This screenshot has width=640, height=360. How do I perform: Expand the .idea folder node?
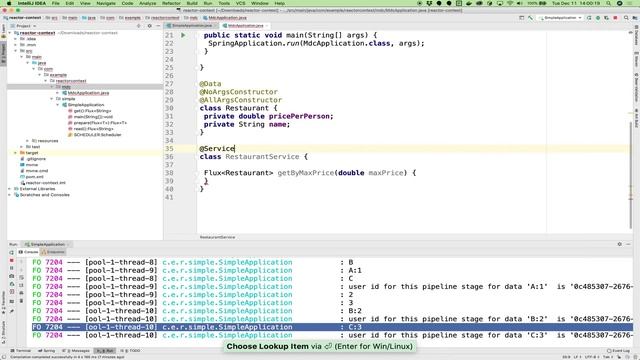(x=16, y=39)
